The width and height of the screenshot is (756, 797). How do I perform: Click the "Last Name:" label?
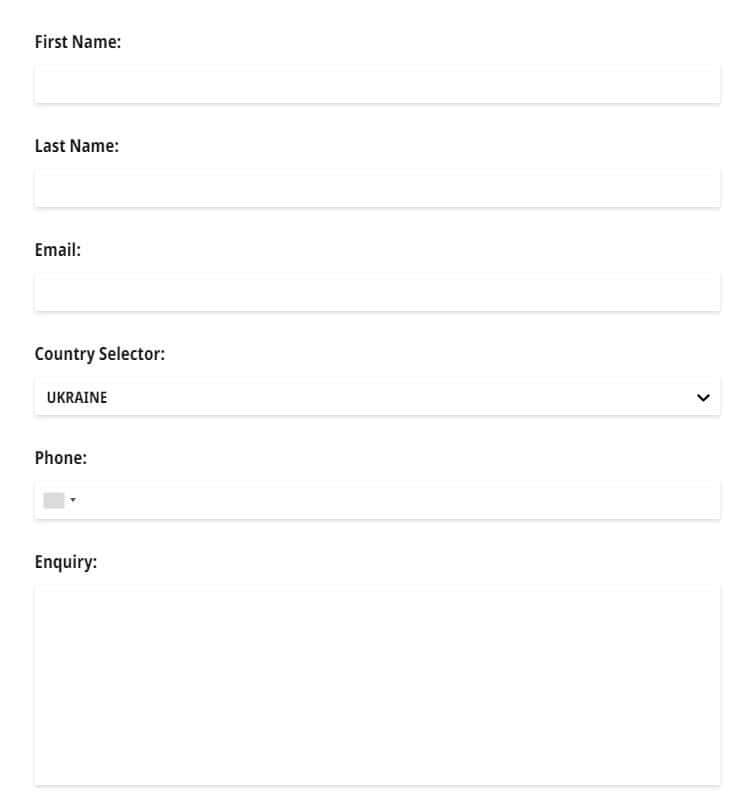76,146
